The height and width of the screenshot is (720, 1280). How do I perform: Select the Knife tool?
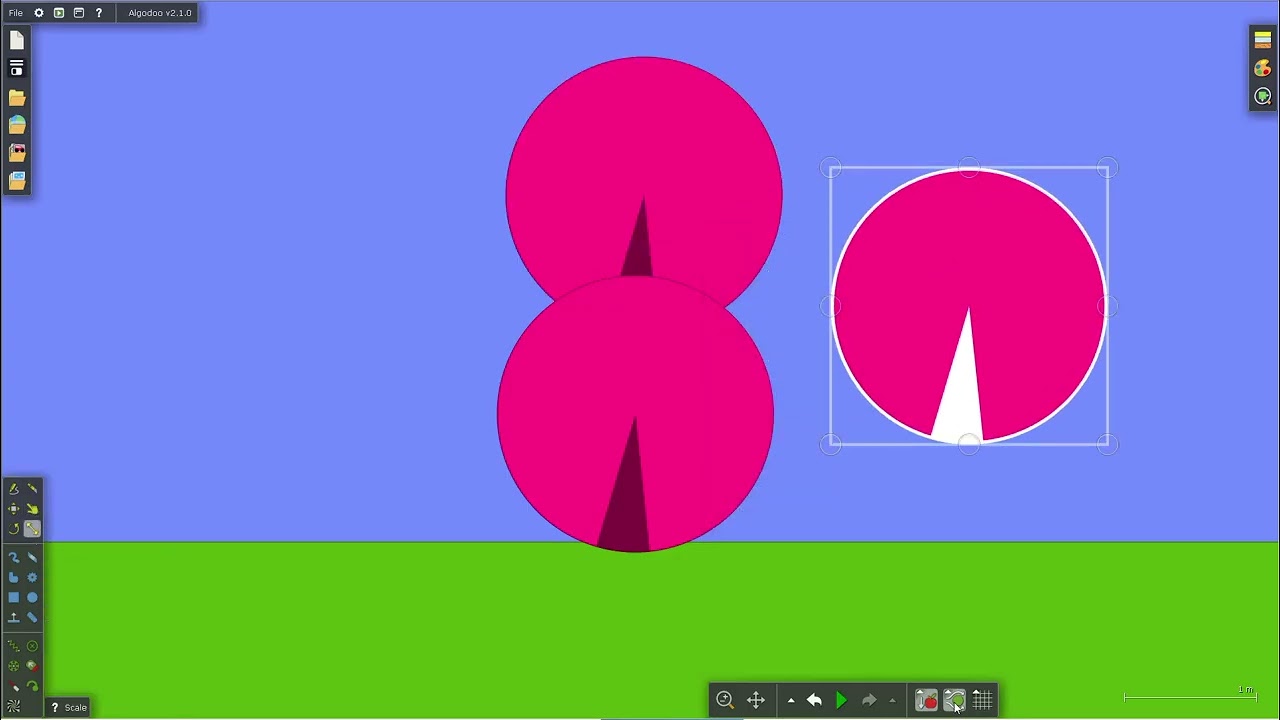click(x=32, y=489)
